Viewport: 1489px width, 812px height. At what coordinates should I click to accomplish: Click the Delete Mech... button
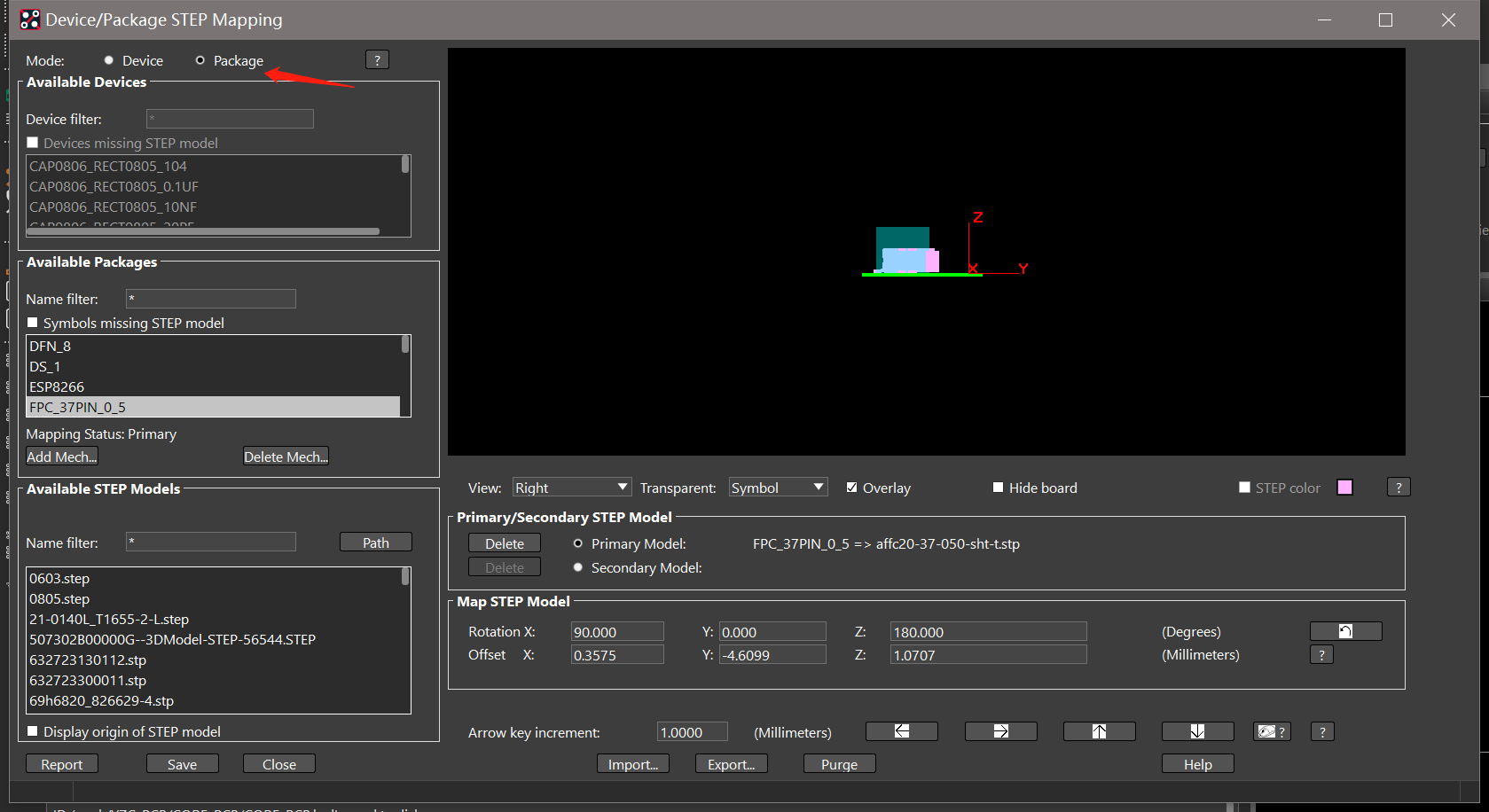pos(286,457)
